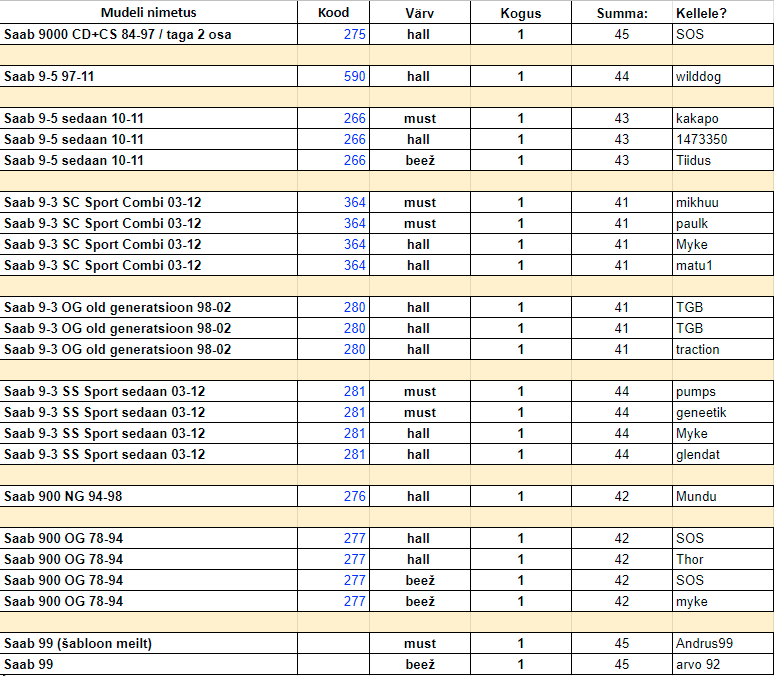
Task: Select cell 'Saab 9-5 97-11'
Action: pyautogui.click(x=149, y=77)
